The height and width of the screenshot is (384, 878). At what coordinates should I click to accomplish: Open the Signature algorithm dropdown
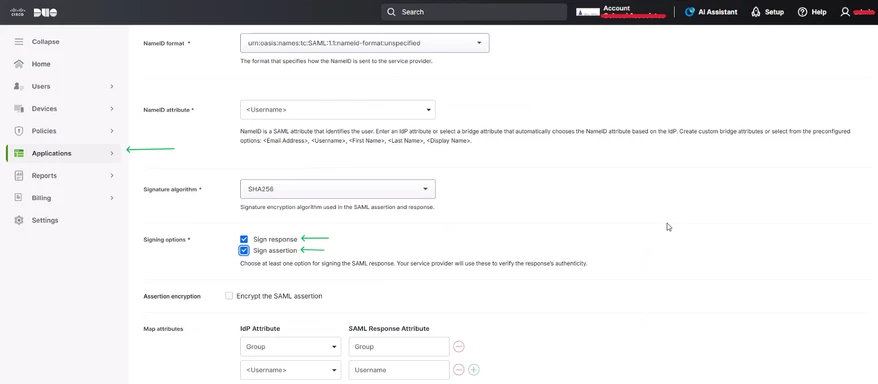pyautogui.click(x=338, y=189)
